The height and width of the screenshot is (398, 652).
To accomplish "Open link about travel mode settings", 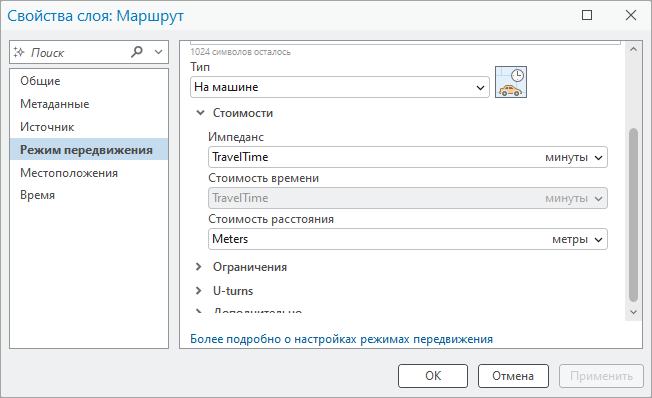I will coord(341,339).
